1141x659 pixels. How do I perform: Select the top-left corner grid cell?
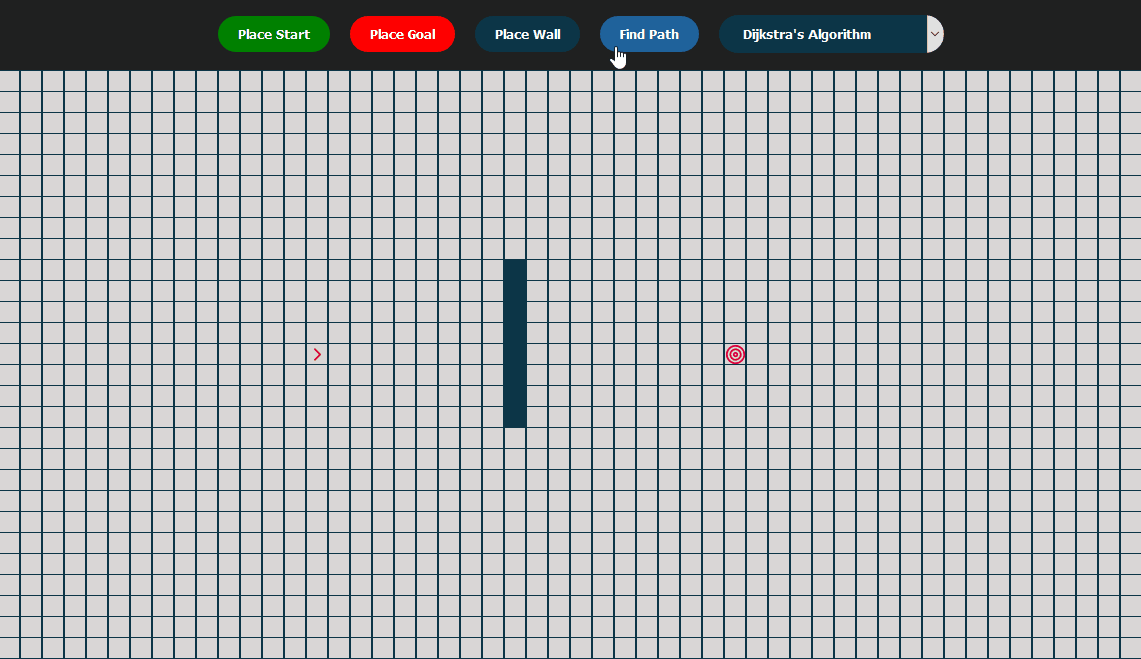pos(9,80)
